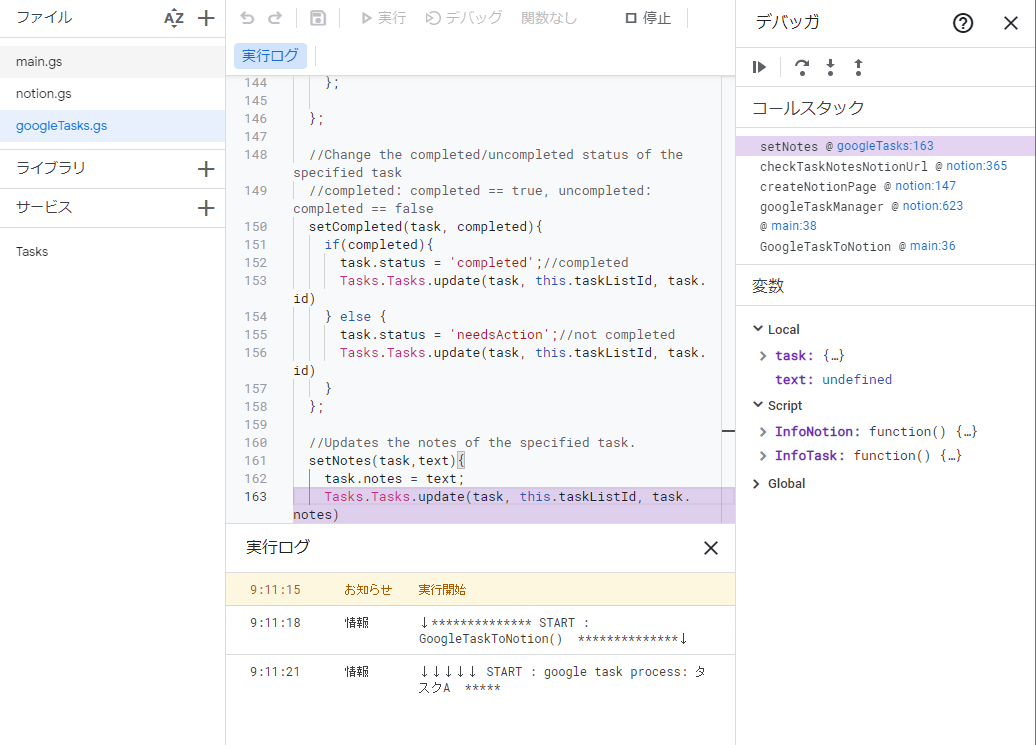Viewport: 1036px width, 745px height.
Task: Click the 9:11:15 実行開始 log entry
Action: [x=480, y=590]
